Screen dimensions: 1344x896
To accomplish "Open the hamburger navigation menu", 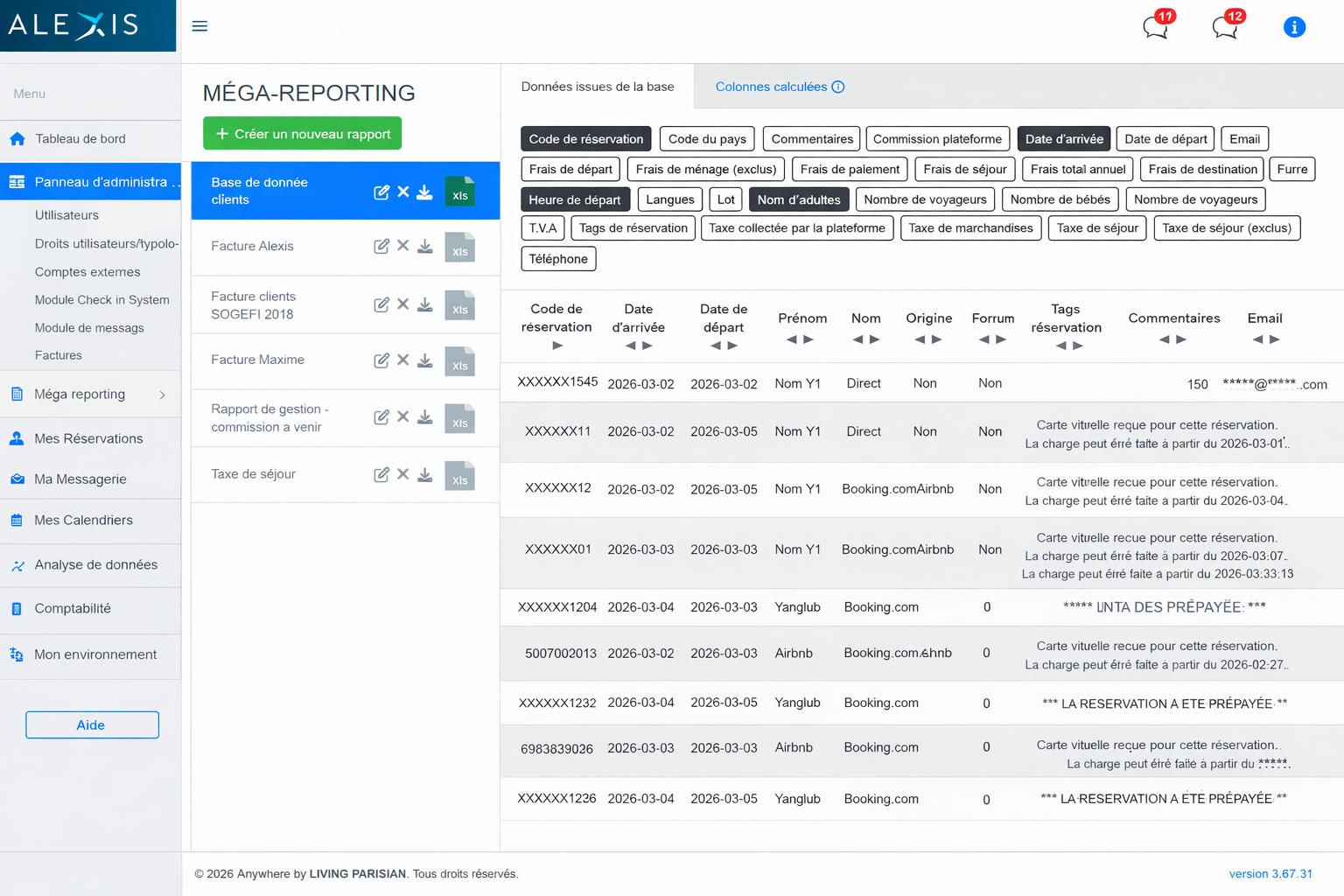I will coord(199,26).
